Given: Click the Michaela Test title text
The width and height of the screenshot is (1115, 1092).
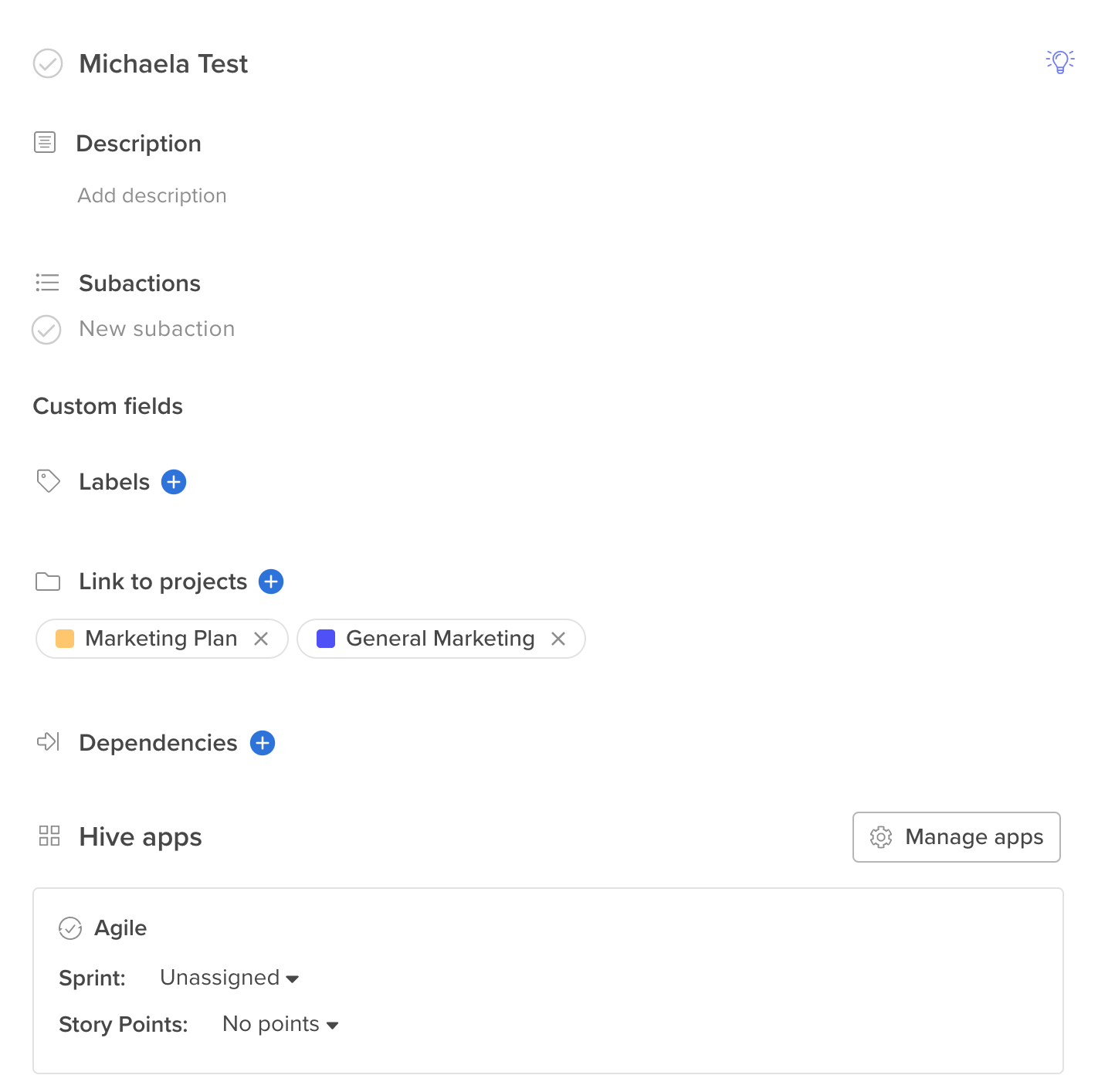Looking at the screenshot, I should [x=164, y=64].
